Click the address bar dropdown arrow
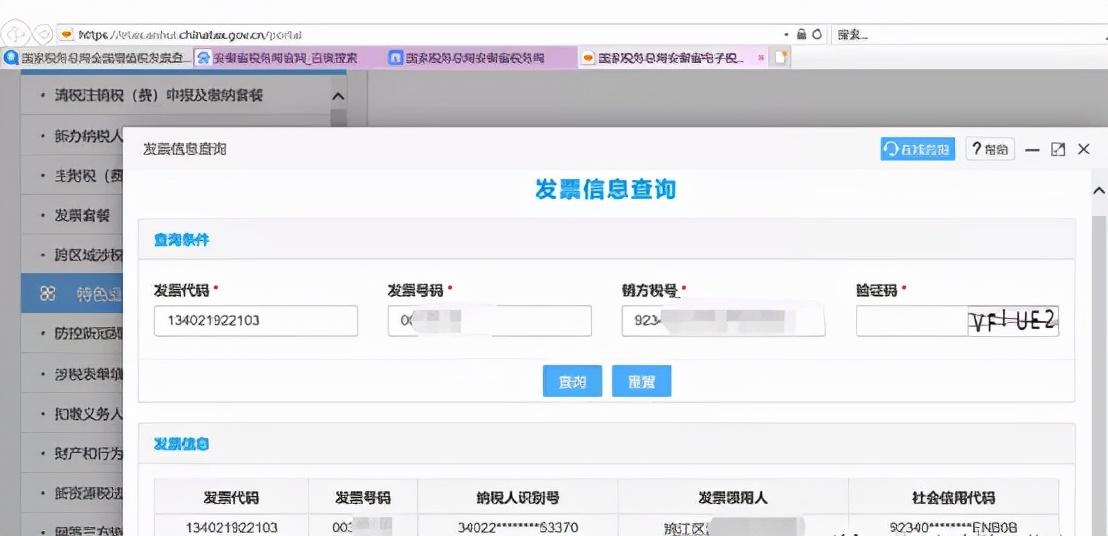 786,34
